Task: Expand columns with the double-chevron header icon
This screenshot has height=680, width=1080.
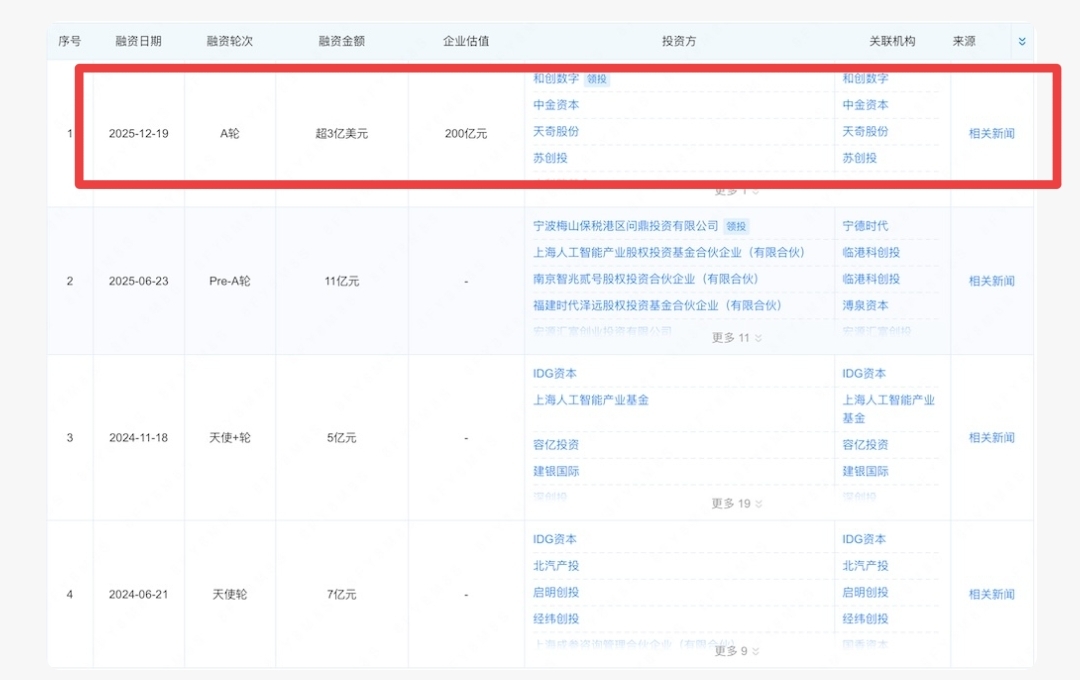Action: (1021, 41)
